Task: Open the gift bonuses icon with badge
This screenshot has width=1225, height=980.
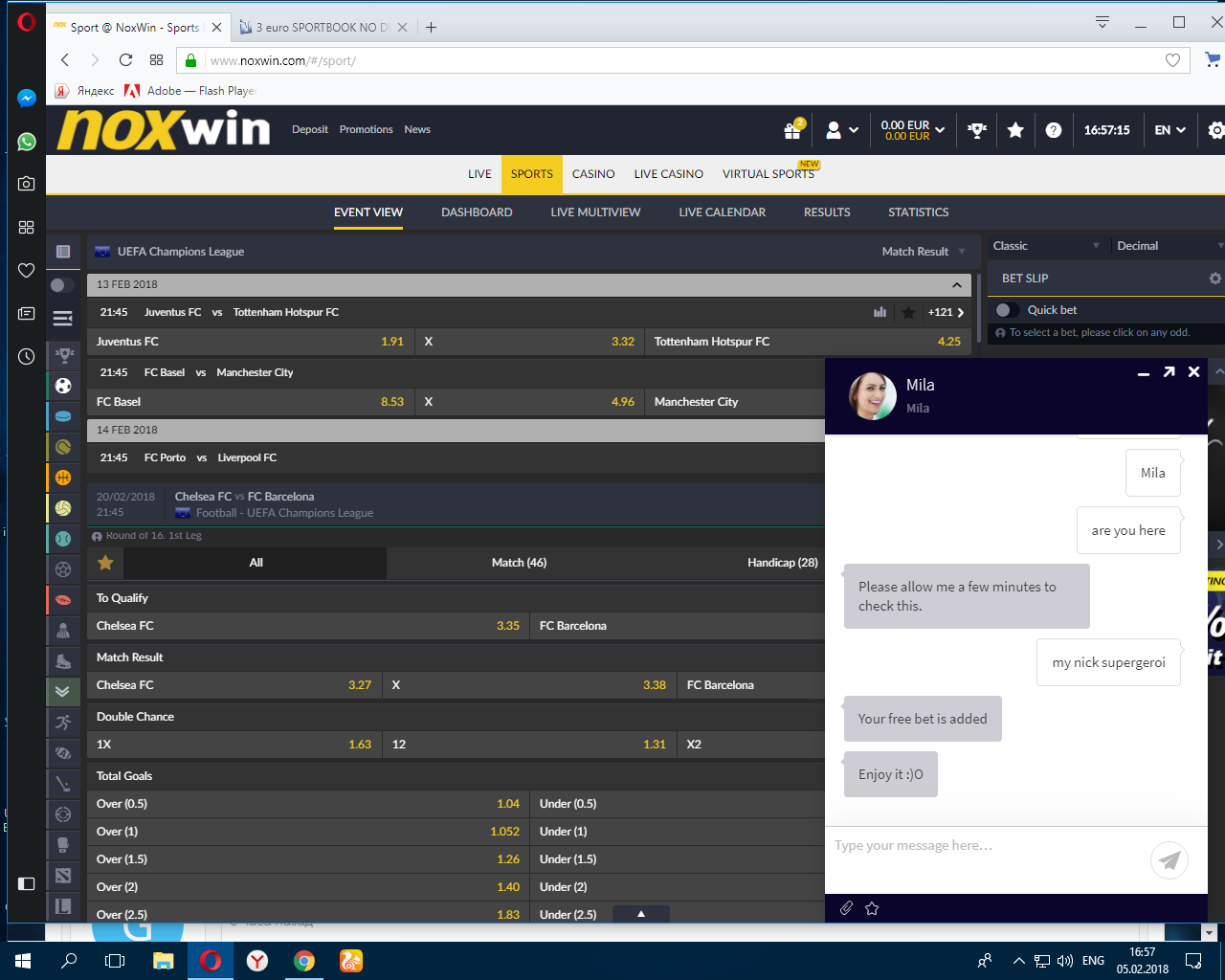Action: click(793, 129)
